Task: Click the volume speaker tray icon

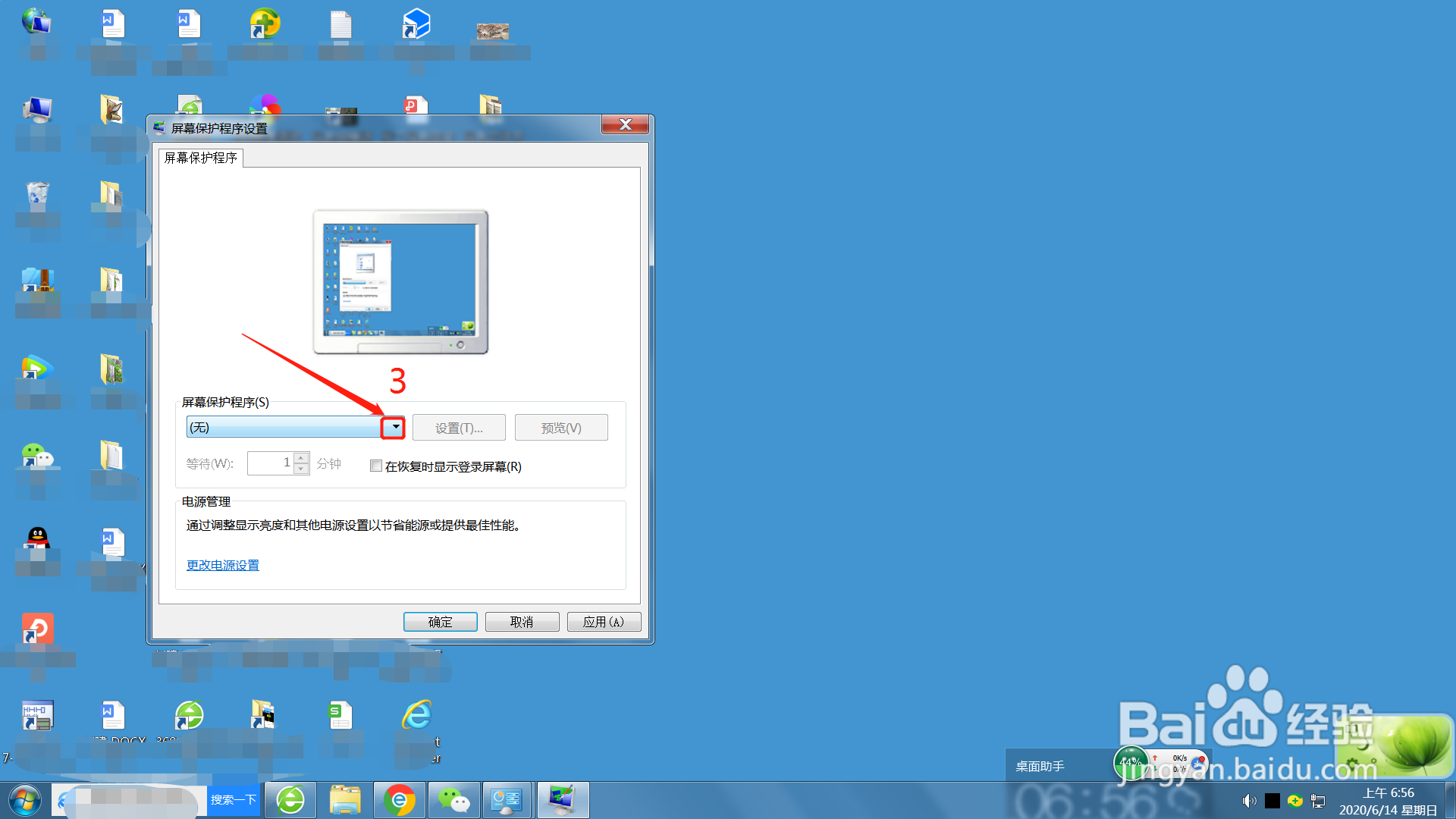Action: coord(1249,801)
